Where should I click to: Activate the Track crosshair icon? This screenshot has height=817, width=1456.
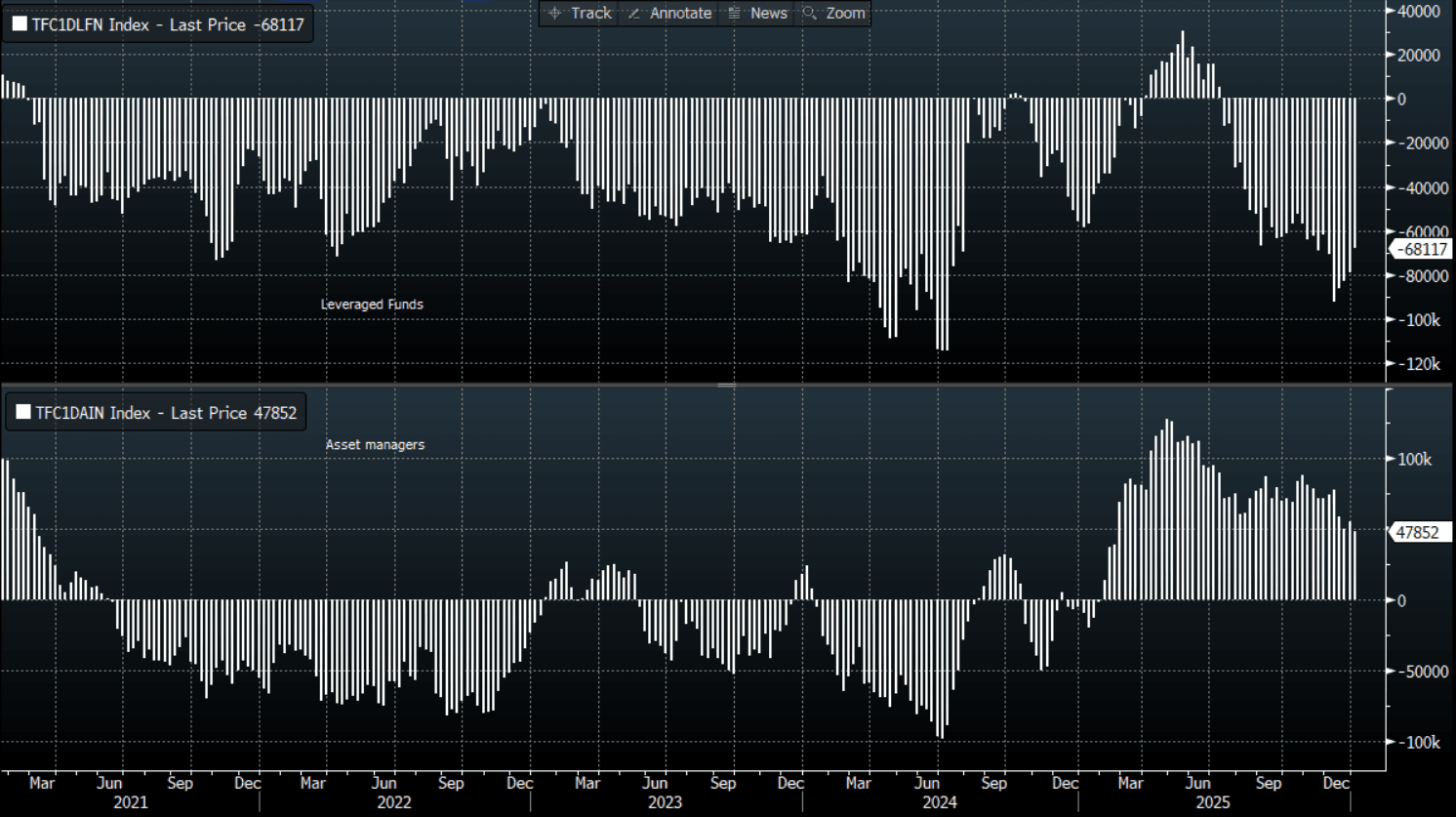pyautogui.click(x=554, y=13)
